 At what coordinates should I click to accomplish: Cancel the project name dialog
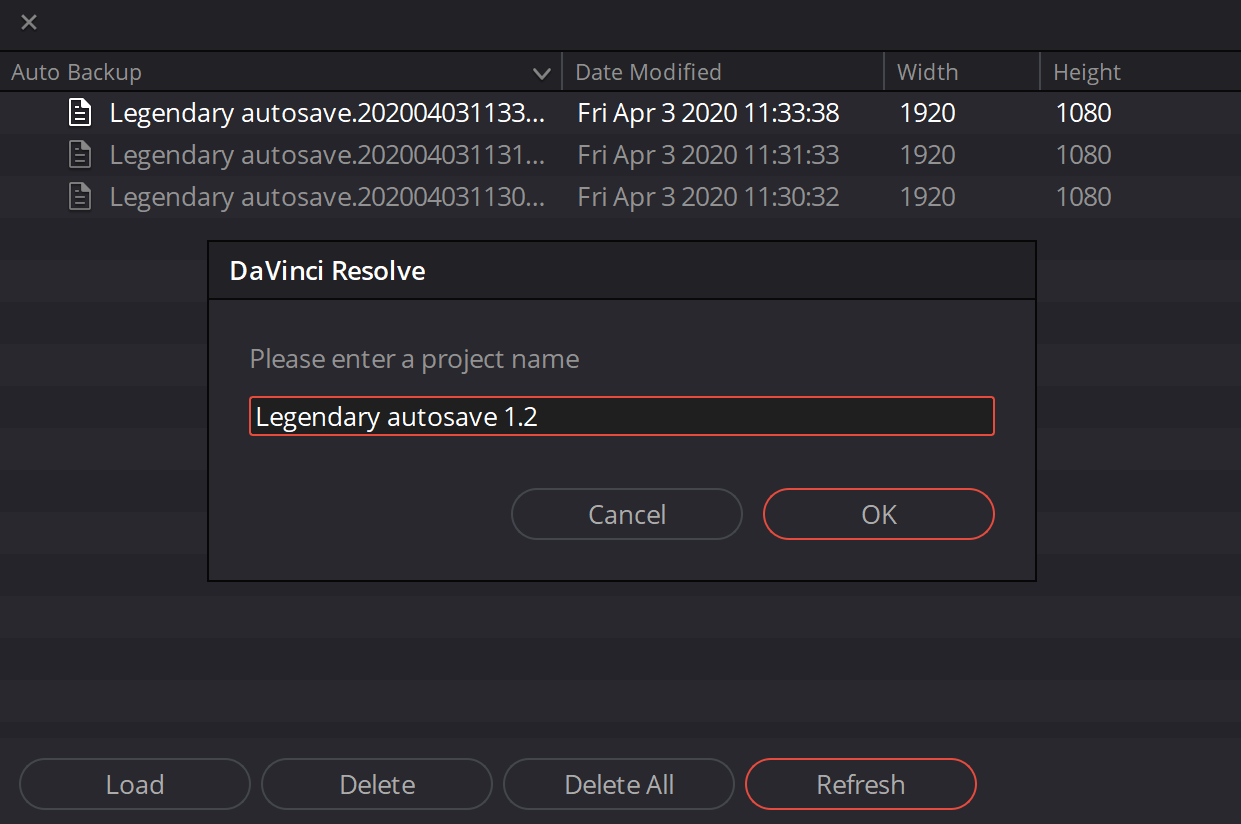(627, 514)
